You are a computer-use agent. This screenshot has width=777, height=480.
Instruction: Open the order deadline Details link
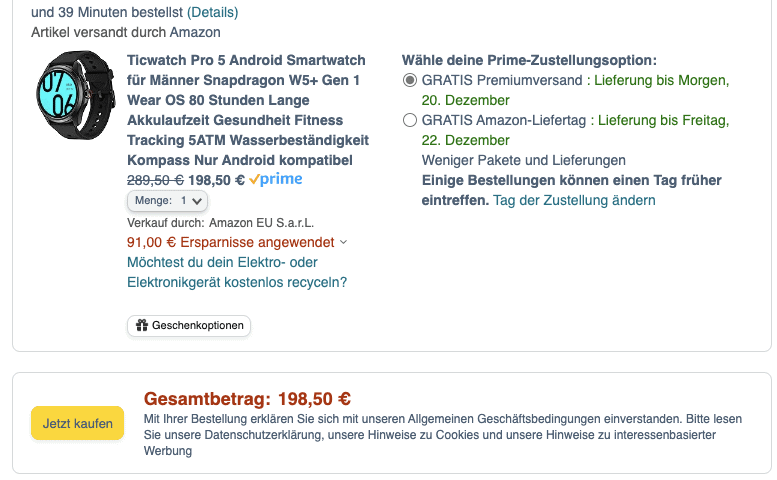point(212,13)
